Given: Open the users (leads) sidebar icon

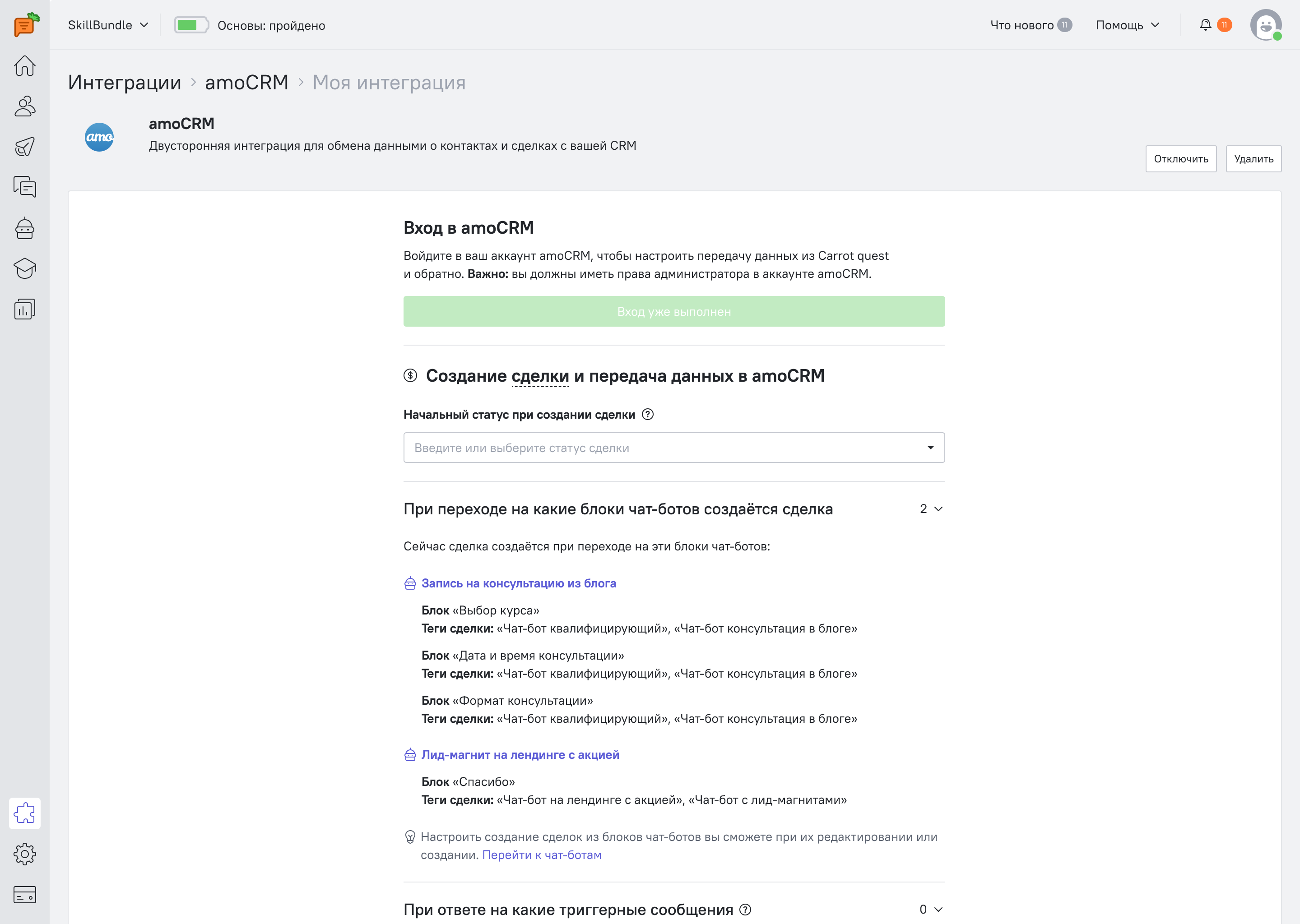Looking at the screenshot, I should pyautogui.click(x=24, y=106).
